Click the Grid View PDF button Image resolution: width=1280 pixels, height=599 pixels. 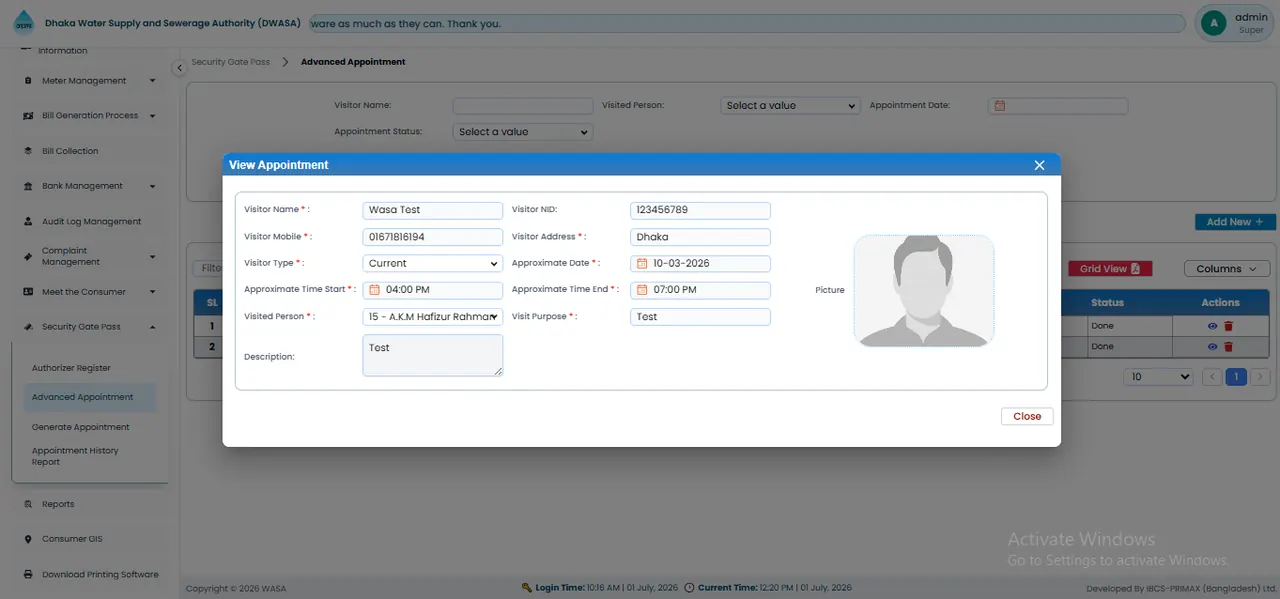click(x=1110, y=269)
